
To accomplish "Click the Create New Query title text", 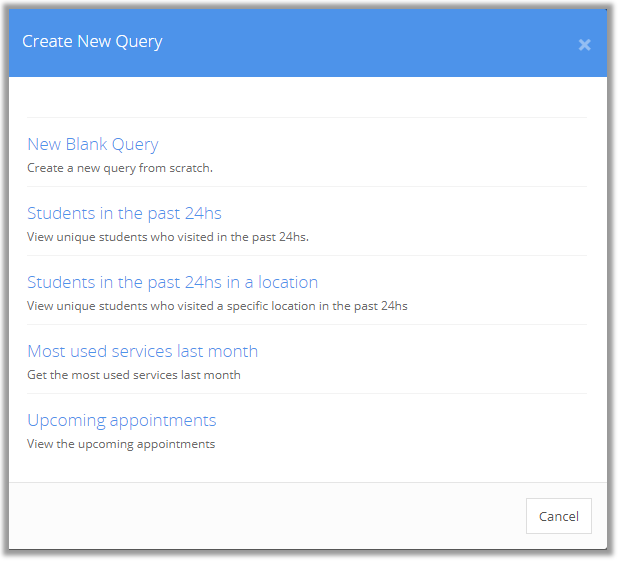I will tap(92, 41).
